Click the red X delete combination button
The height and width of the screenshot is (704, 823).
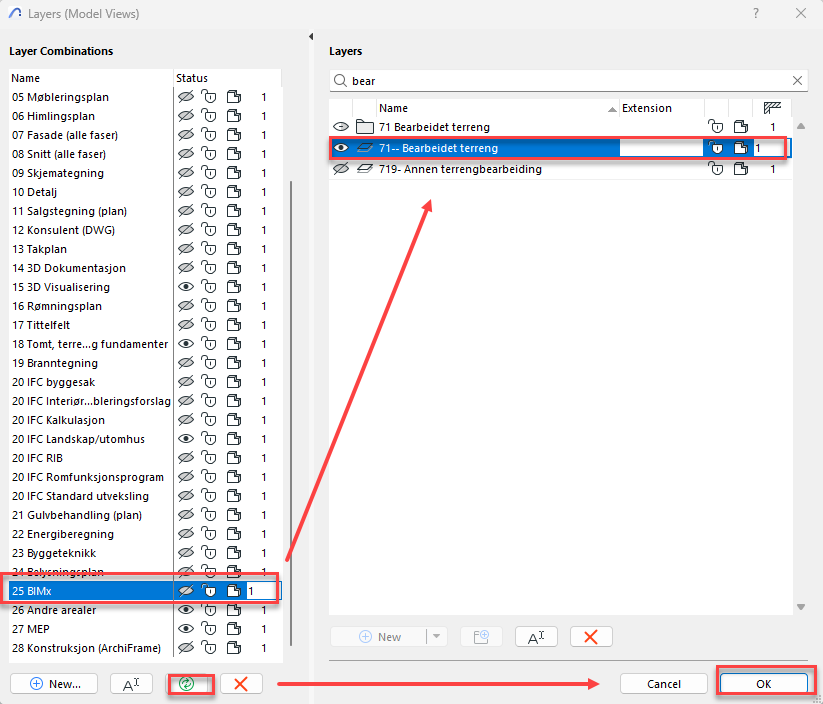click(241, 684)
